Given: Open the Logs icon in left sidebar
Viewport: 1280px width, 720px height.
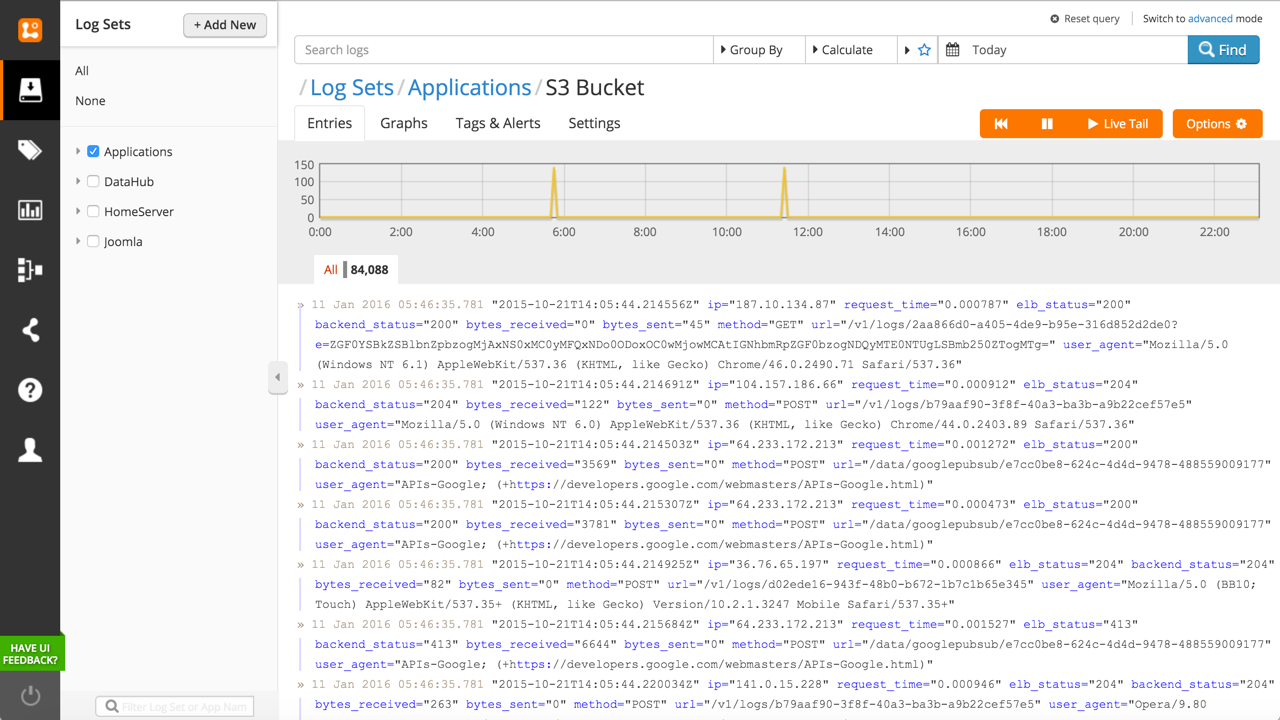Looking at the screenshot, I should [x=30, y=90].
